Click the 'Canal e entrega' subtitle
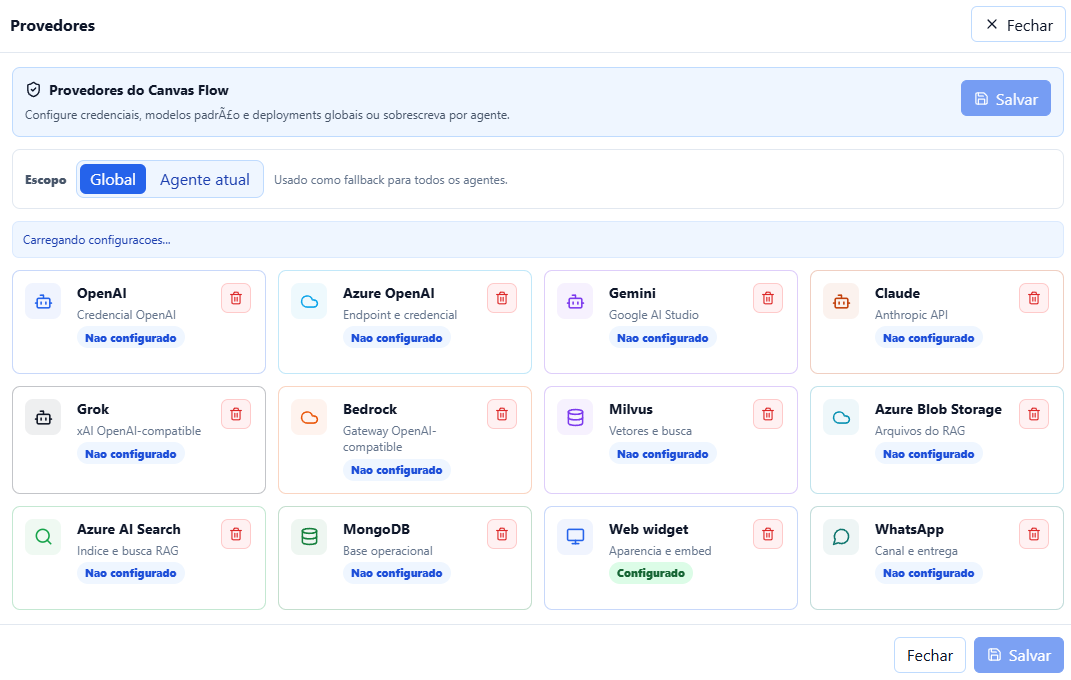The image size is (1071, 680). coord(916,551)
